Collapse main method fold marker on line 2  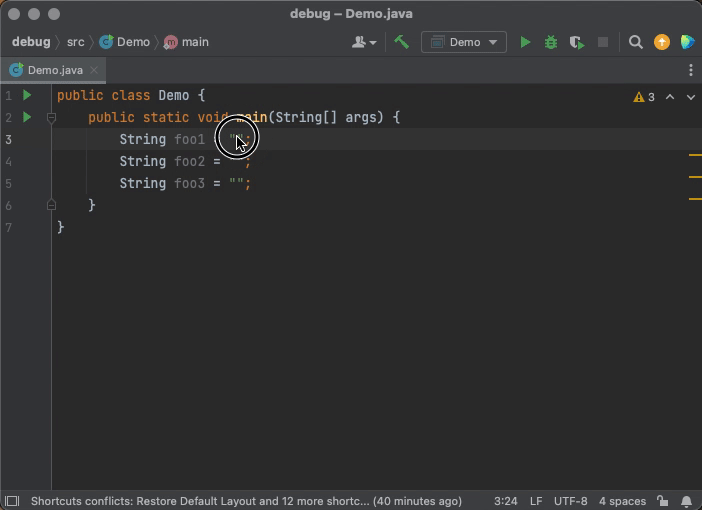pyautogui.click(x=51, y=118)
